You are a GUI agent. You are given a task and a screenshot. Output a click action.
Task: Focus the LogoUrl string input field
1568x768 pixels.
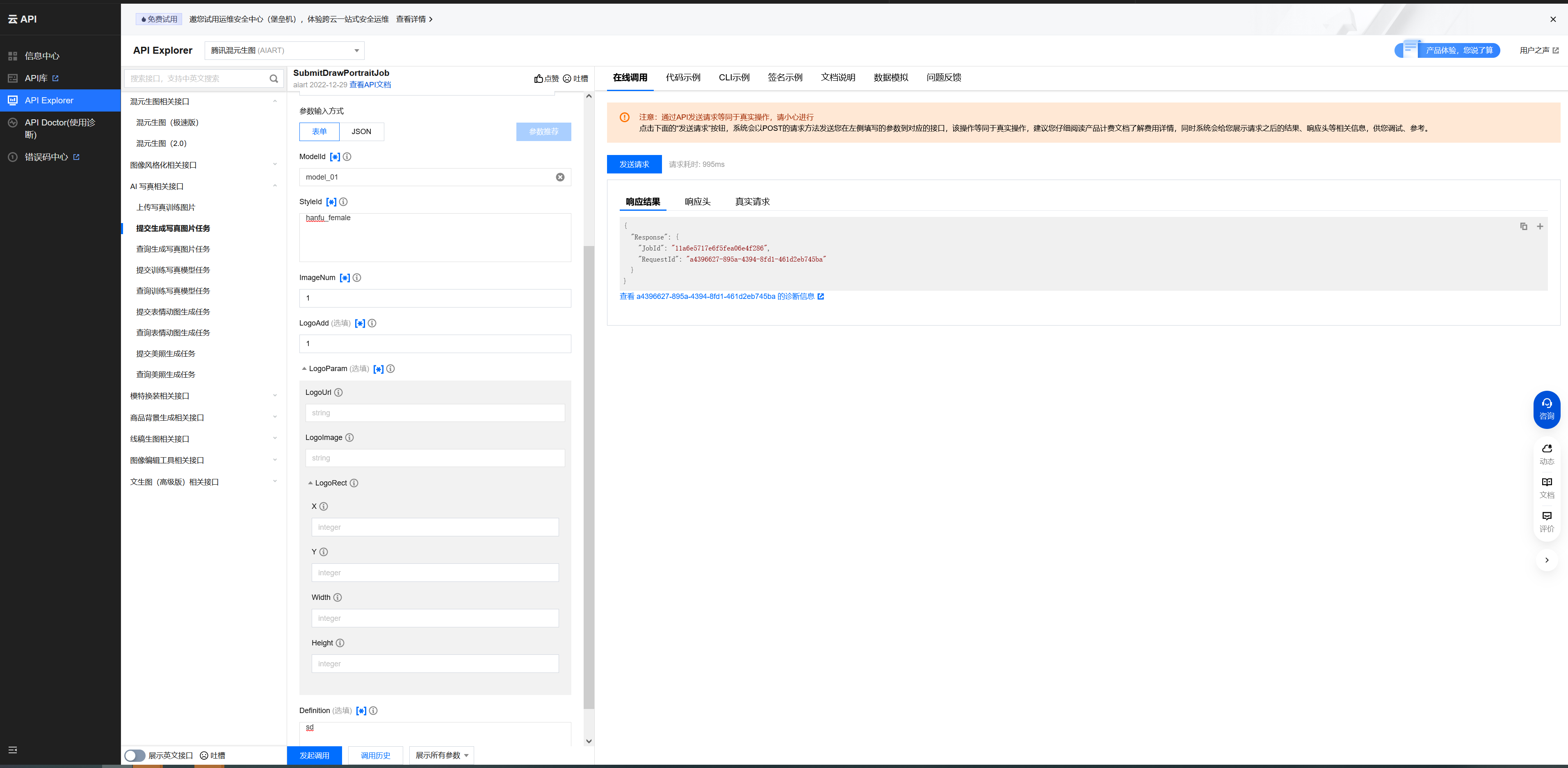(x=435, y=413)
